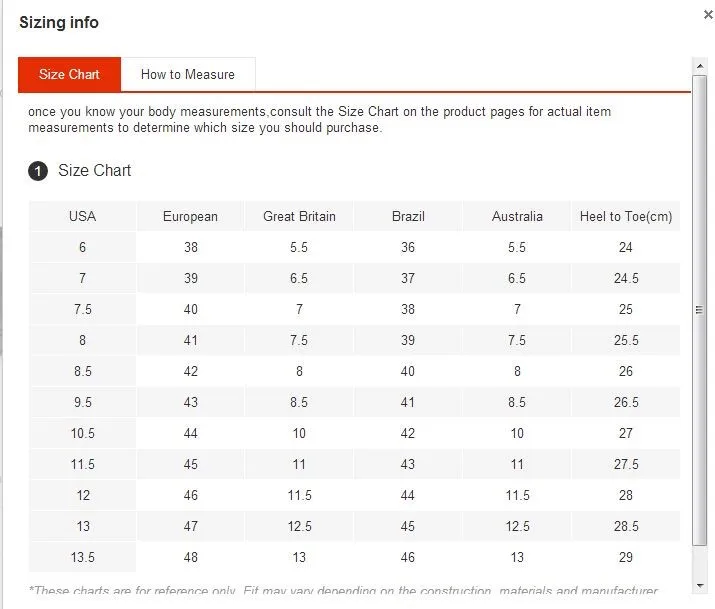The height and width of the screenshot is (609, 715).
Task: Click the Heel to Toe(cm) header
Action: click(x=626, y=216)
